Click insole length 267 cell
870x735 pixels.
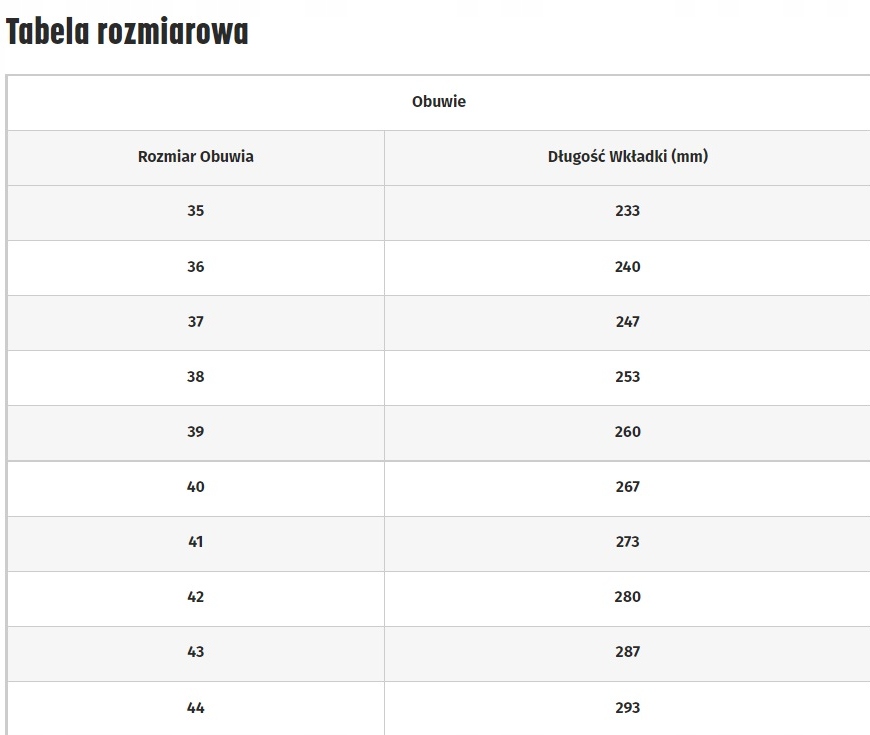[627, 487]
